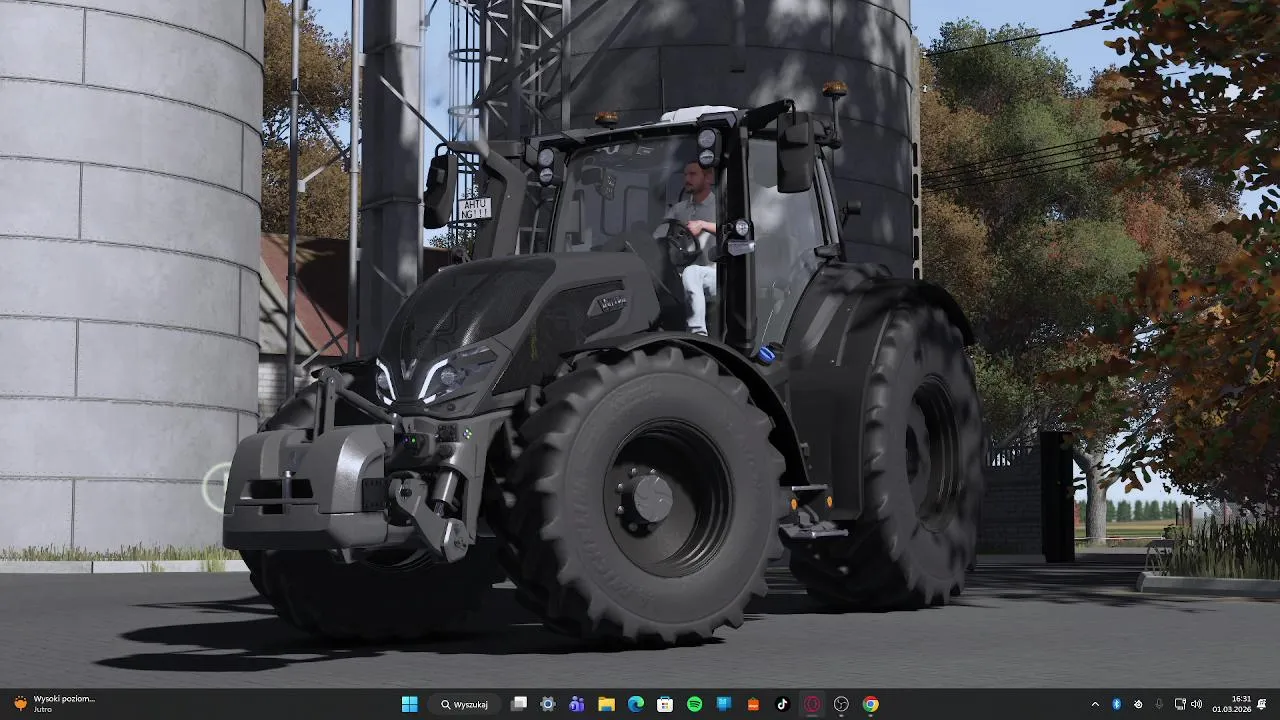The width and height of the screenshot is (1280, 720).
Task: Open clock and calendar 16:31
Action: point(1231,704)
